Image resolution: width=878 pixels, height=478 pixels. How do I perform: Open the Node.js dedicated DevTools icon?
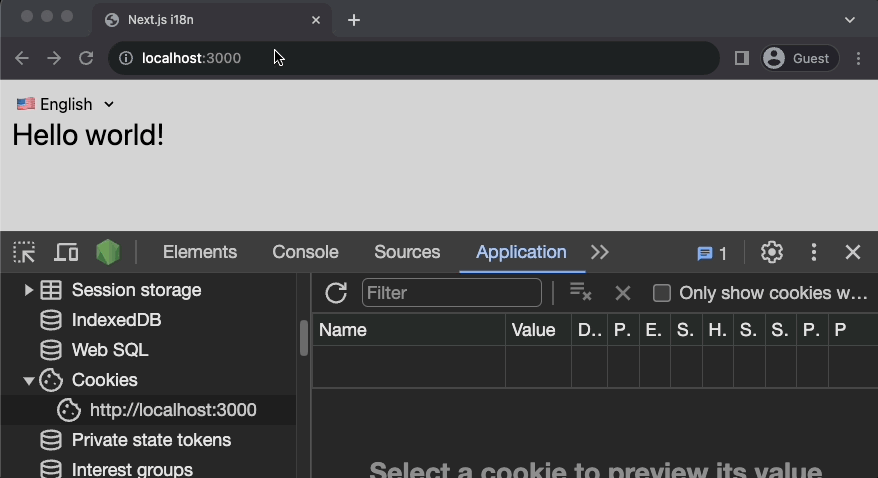pyautogui.click(x=108, y=252)
